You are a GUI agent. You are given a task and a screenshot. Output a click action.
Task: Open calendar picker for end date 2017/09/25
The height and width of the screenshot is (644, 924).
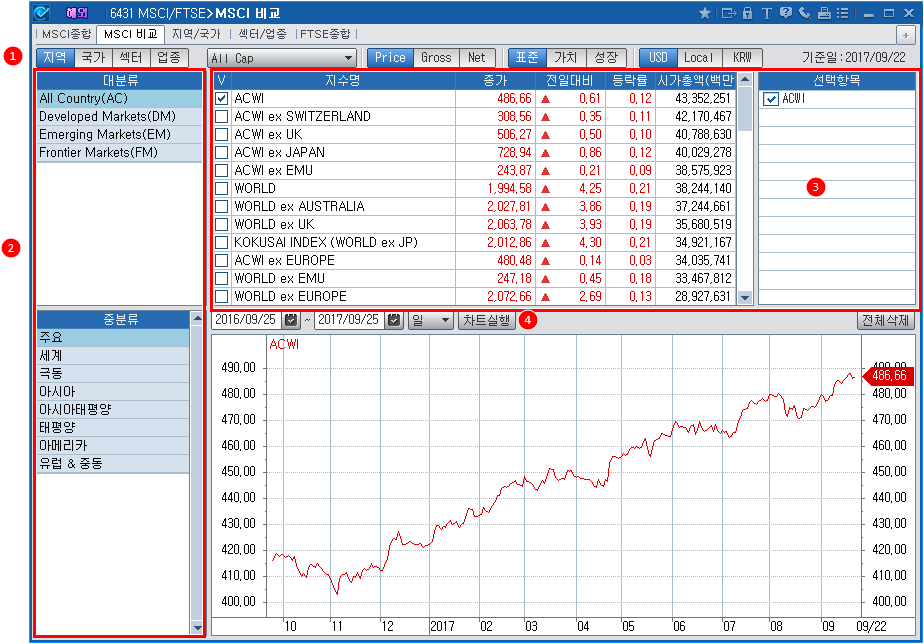point(394,320)
